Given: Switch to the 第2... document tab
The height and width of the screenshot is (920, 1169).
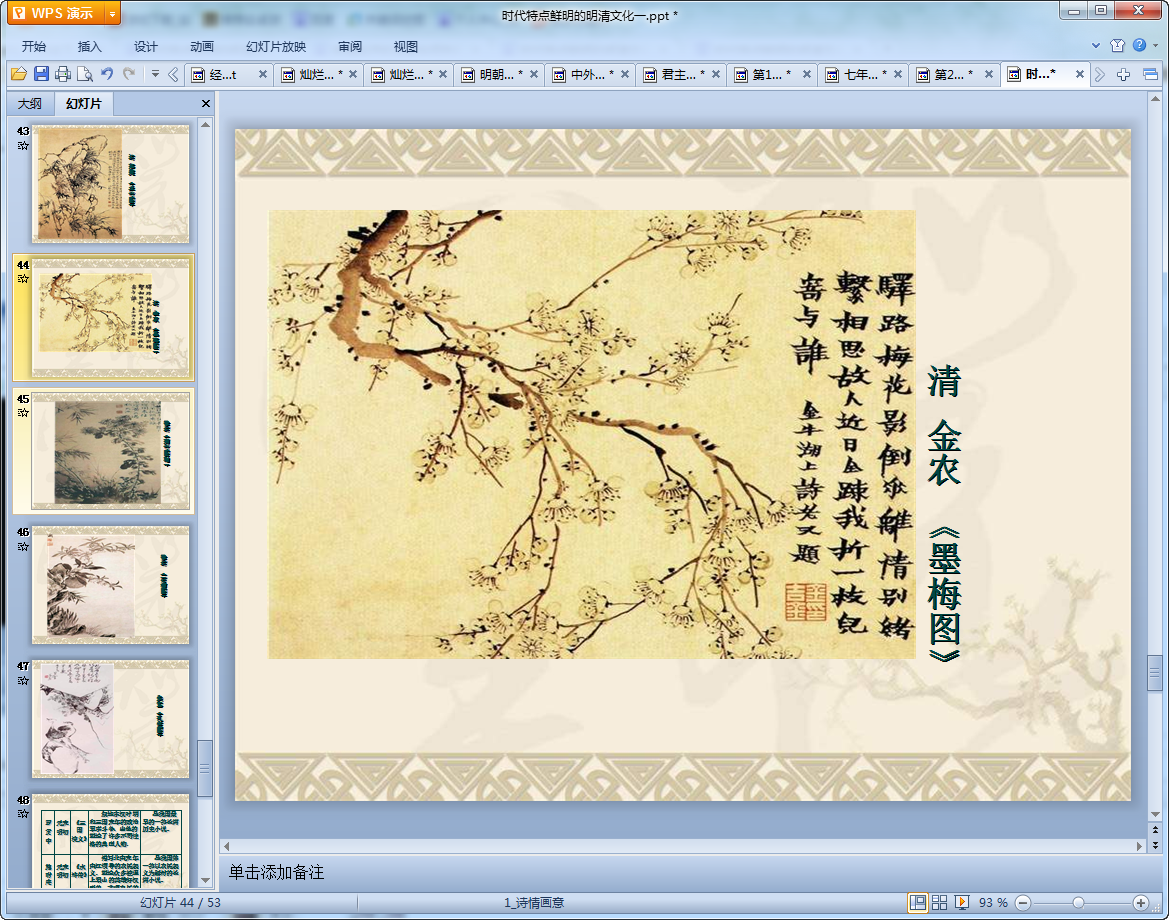Looking at the screenshot, I should tap(954, 74).
